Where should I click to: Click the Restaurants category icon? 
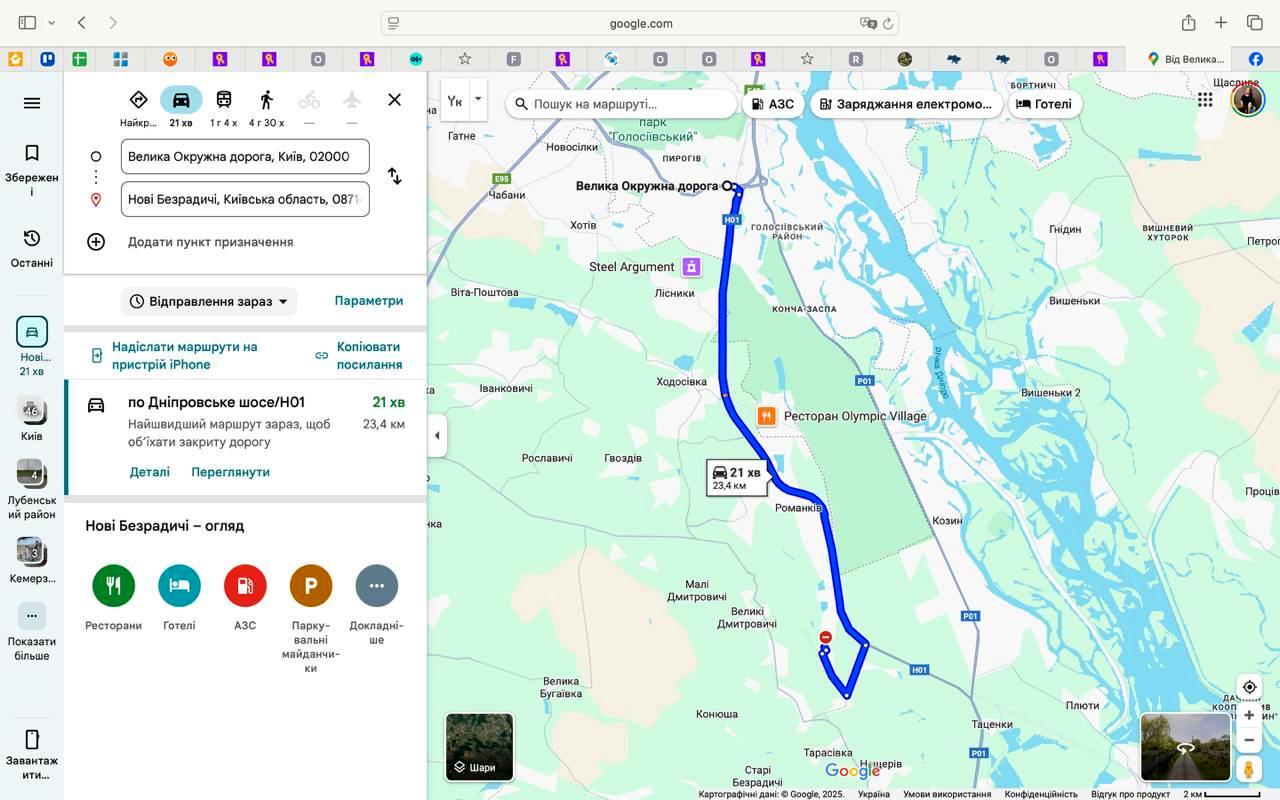113,586
